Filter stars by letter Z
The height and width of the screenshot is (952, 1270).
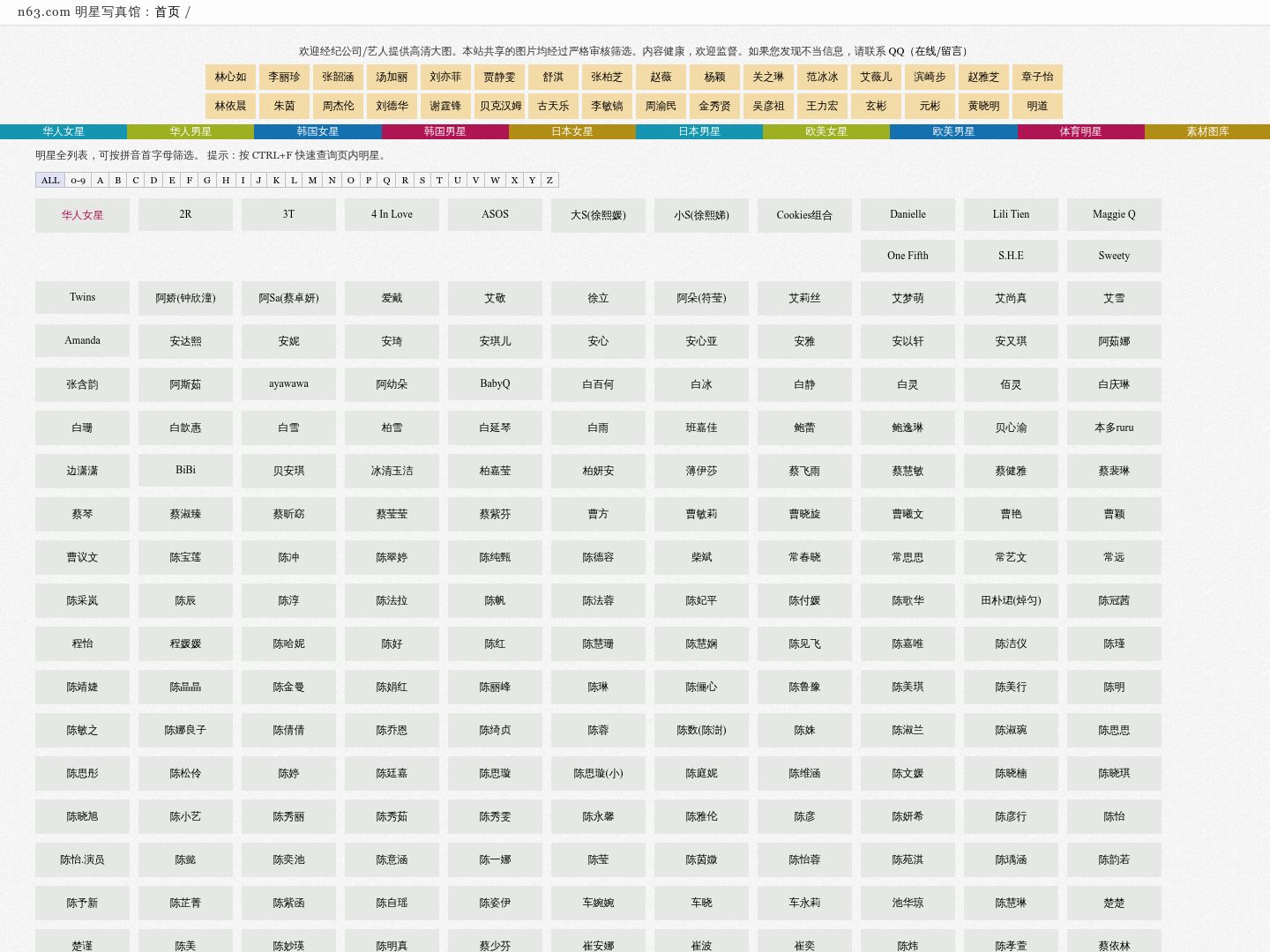(549, 180)
